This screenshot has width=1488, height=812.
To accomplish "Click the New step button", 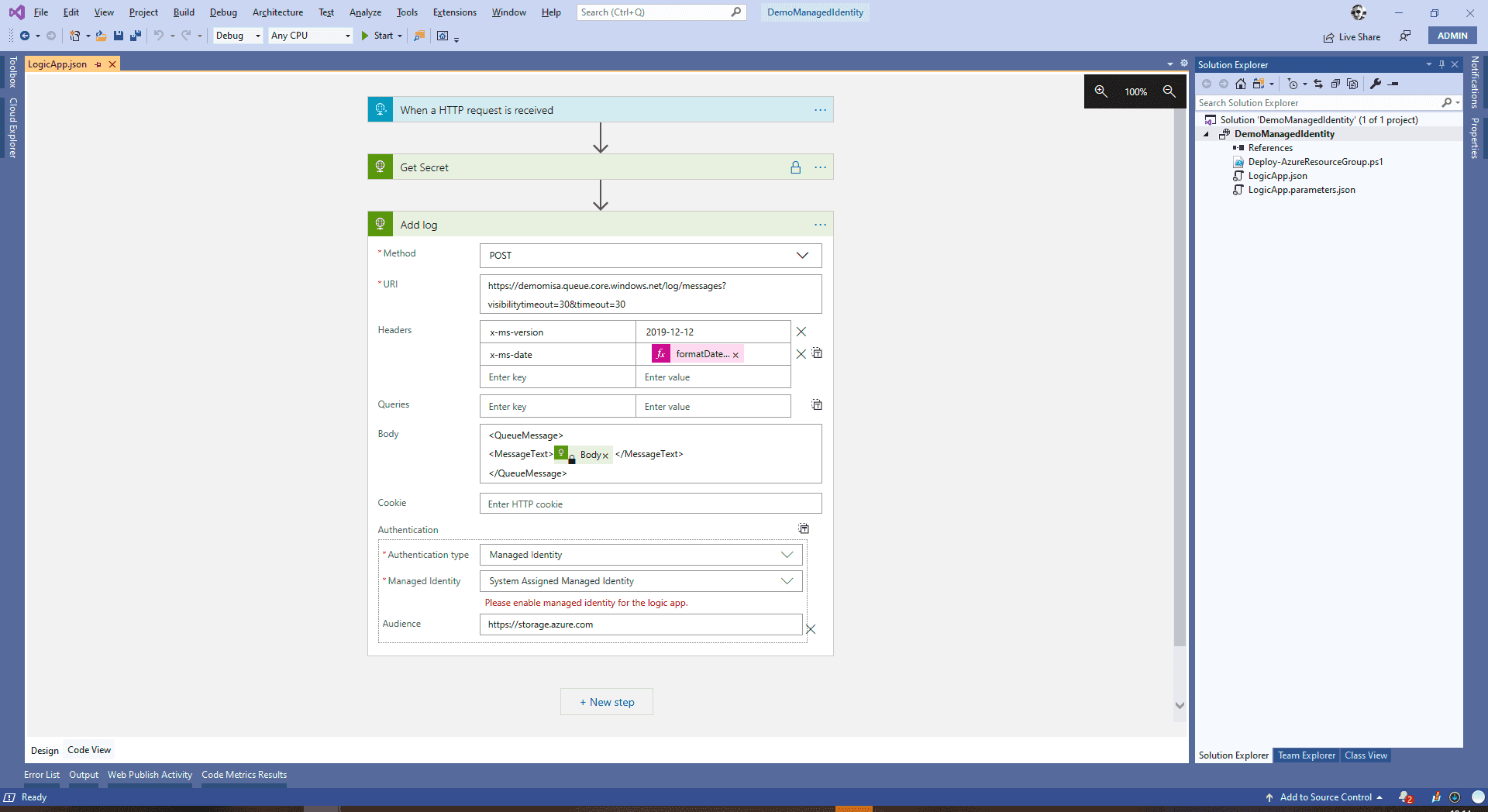I will 607,702.
